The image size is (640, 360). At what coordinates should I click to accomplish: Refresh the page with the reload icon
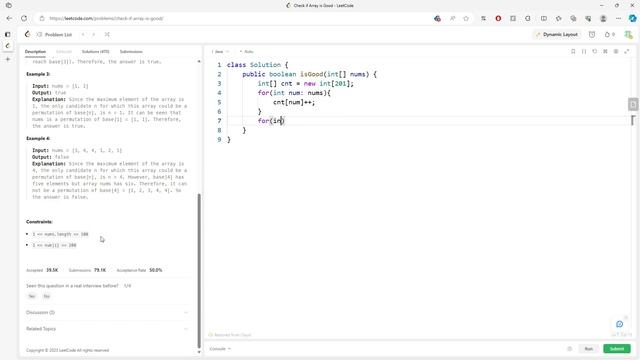pyautogui.click(x=24, y=18)
